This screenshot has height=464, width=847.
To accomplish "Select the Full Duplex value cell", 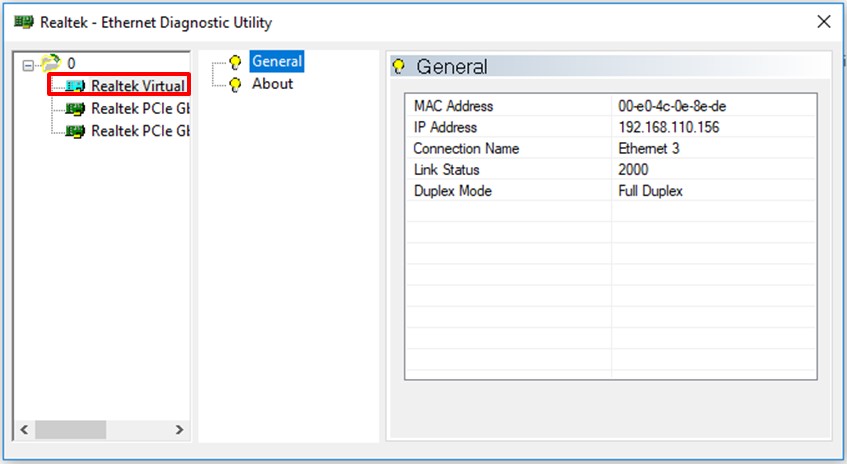I will tap(714, 190).
